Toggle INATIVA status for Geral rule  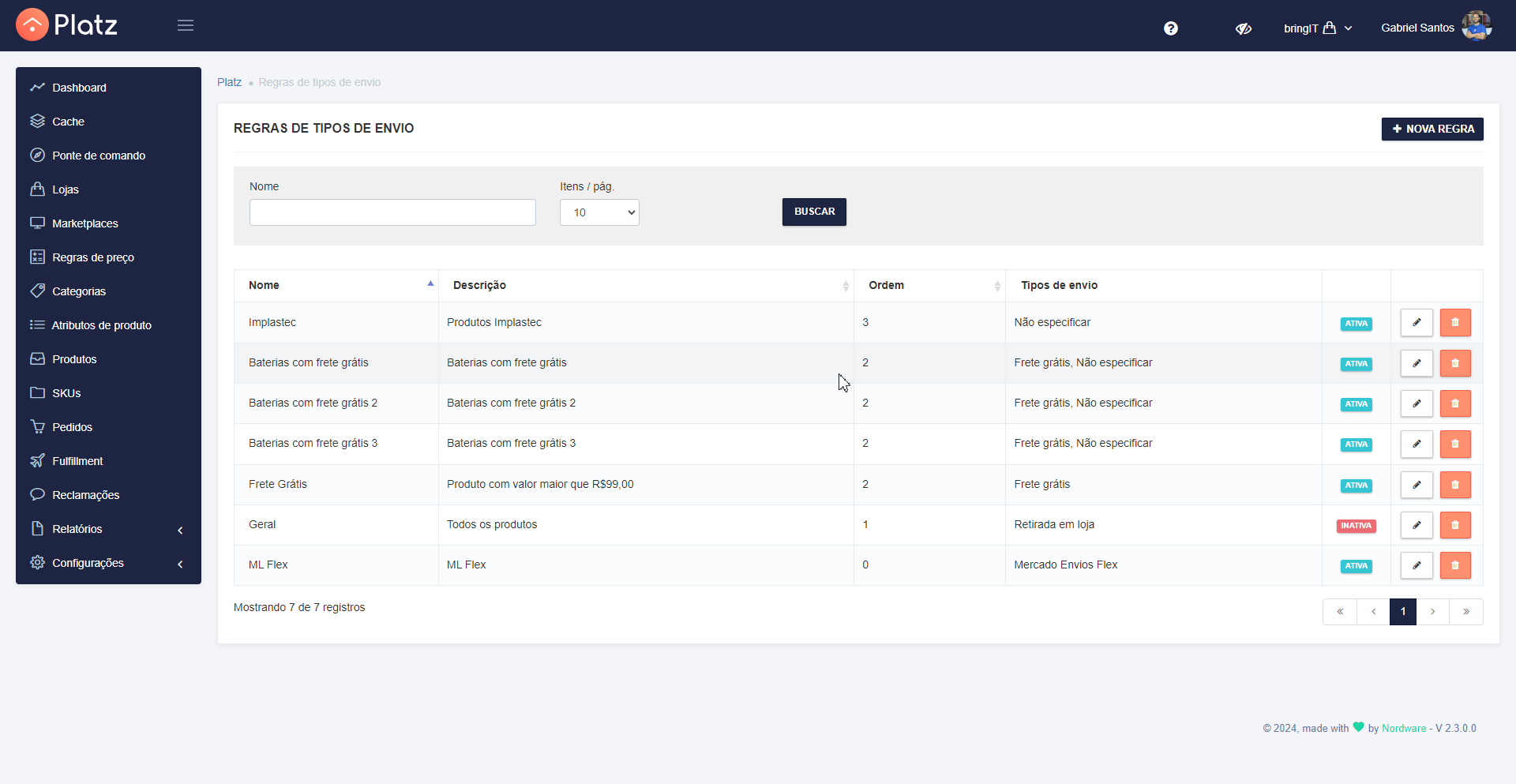point(1356,526)
